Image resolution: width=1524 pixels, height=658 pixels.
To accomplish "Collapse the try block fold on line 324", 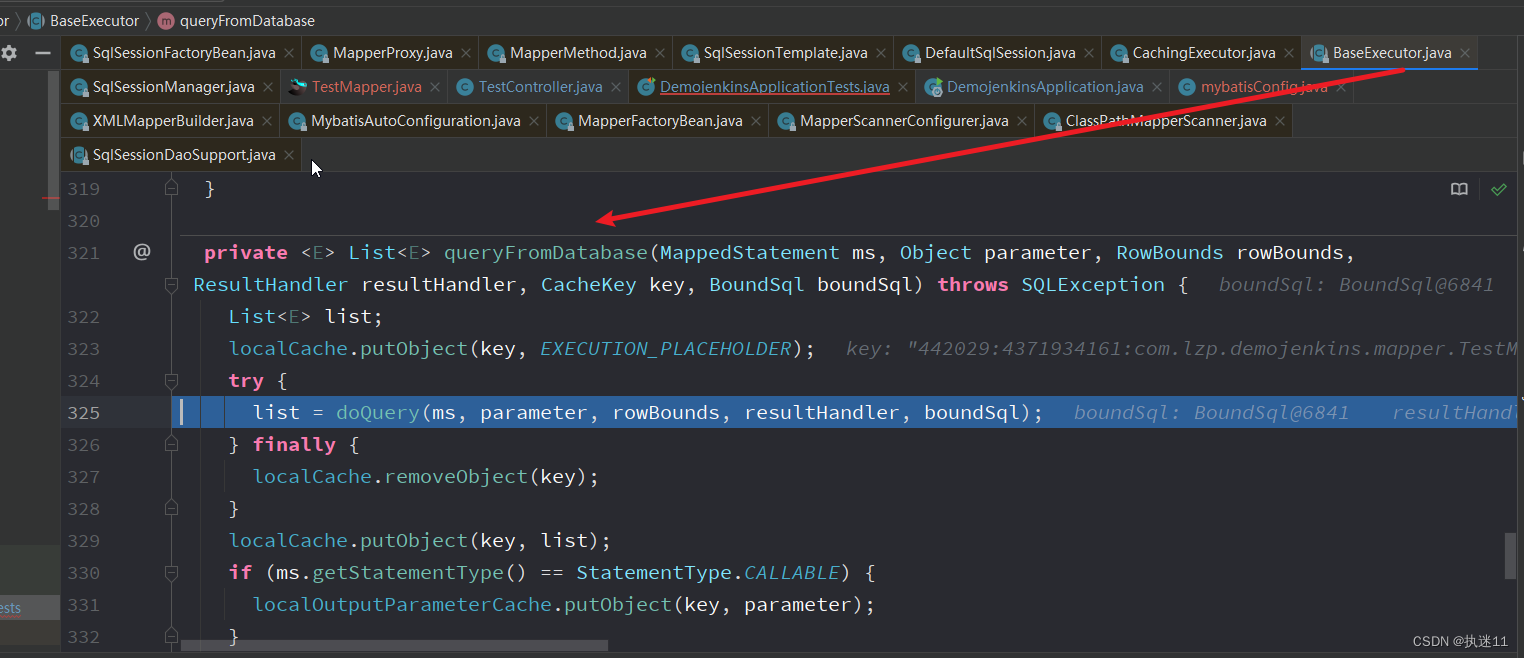I will 171,380.
